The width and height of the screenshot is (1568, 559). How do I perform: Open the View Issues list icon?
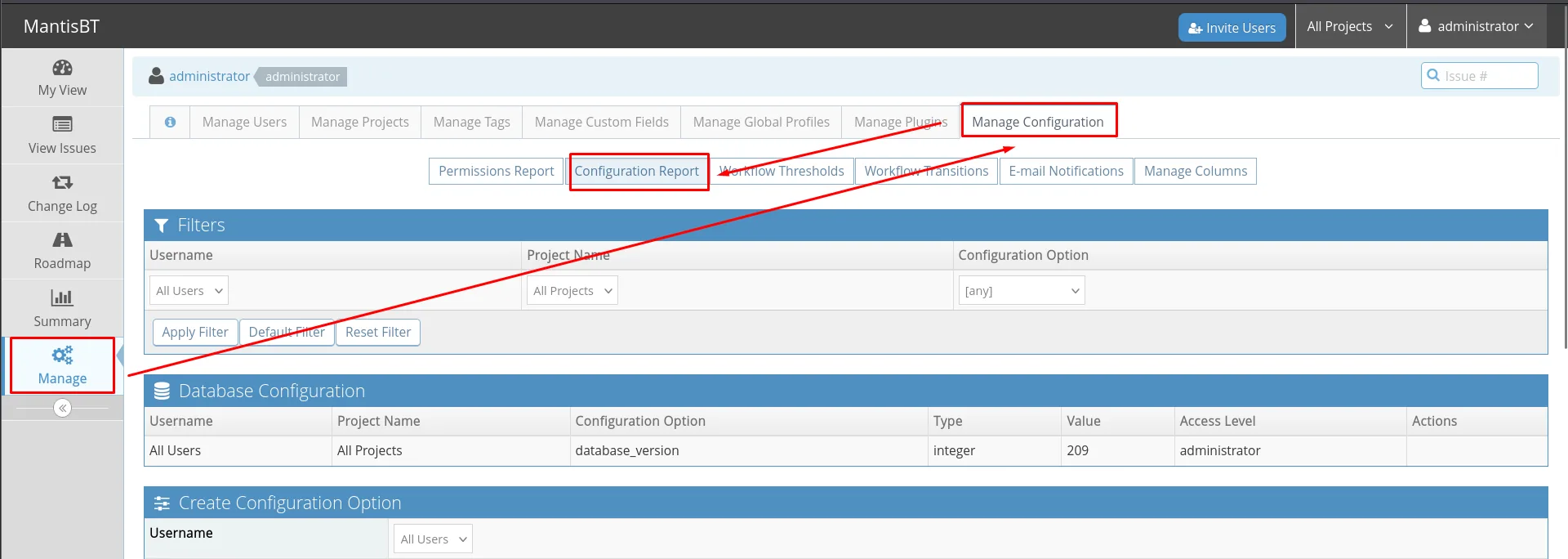62,124
